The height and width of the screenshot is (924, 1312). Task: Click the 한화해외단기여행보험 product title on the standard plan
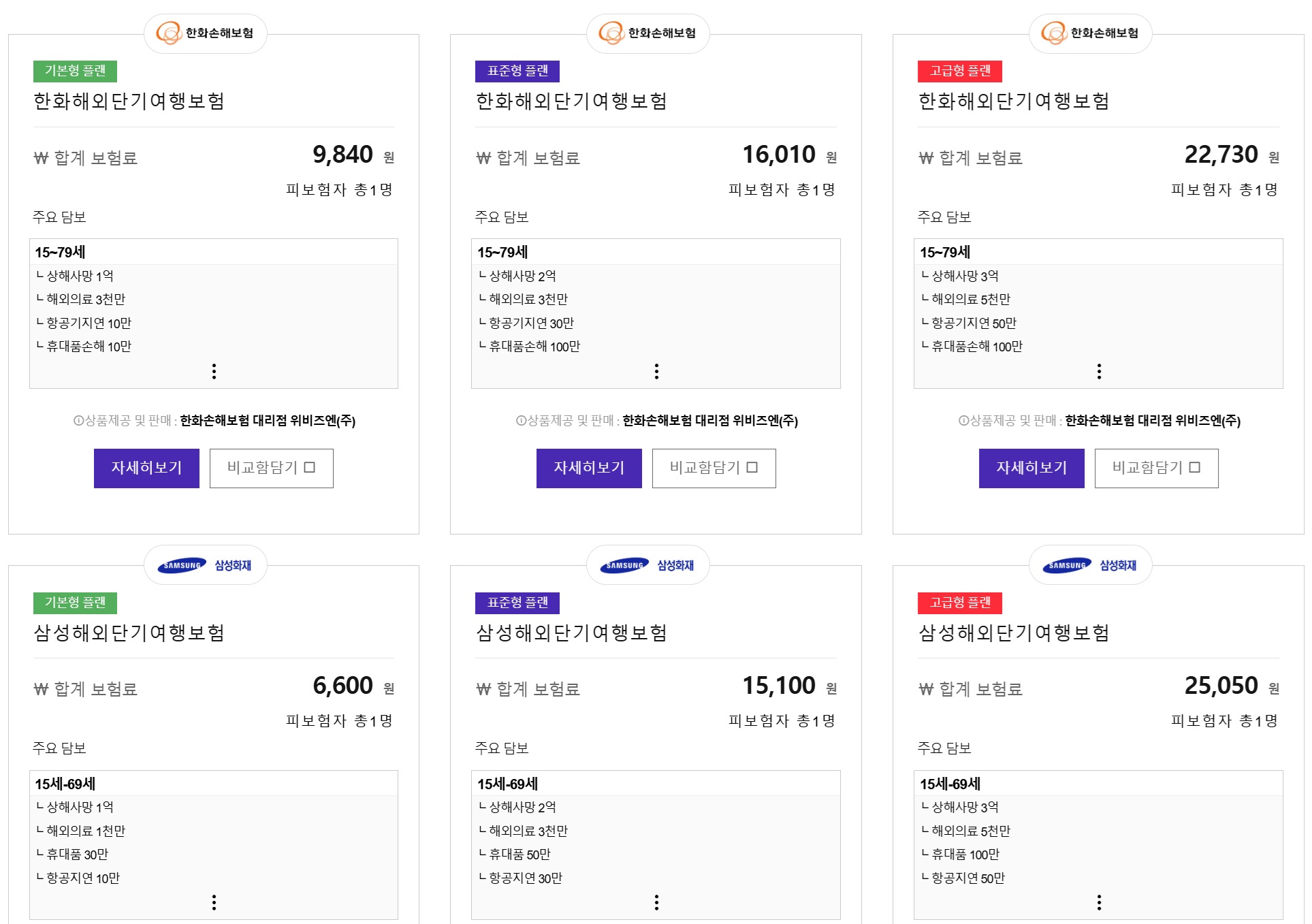571,103
